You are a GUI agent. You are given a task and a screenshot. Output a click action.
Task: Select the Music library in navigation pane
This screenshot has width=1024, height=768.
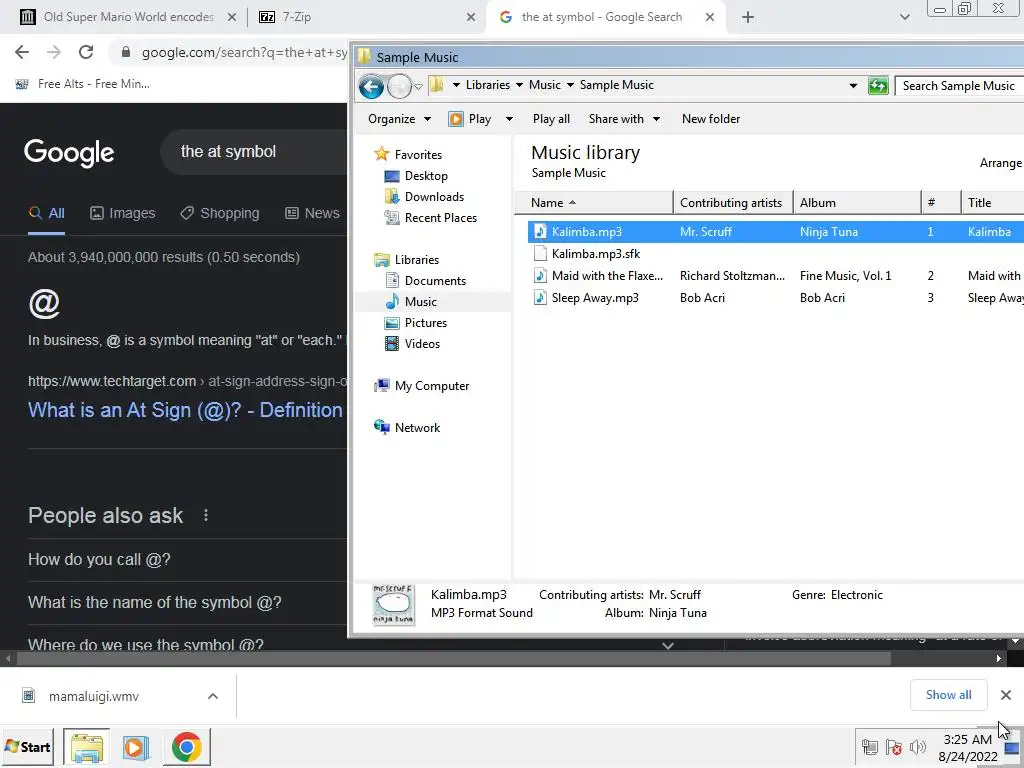[420, 302]
